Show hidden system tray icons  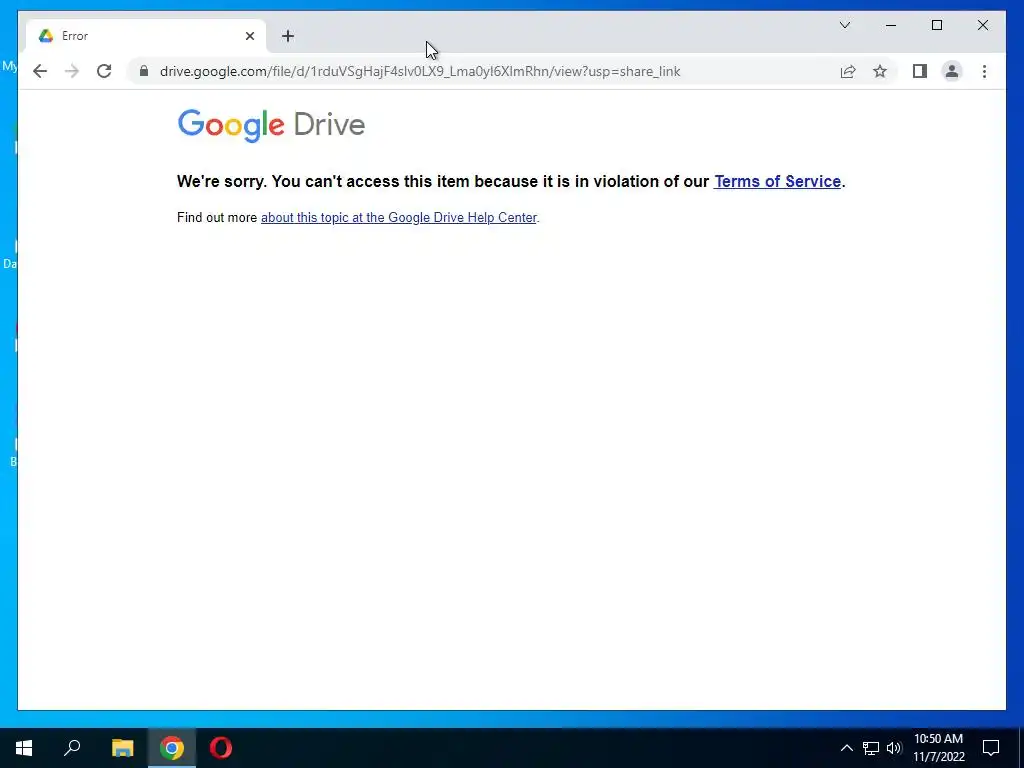[846, 748]
